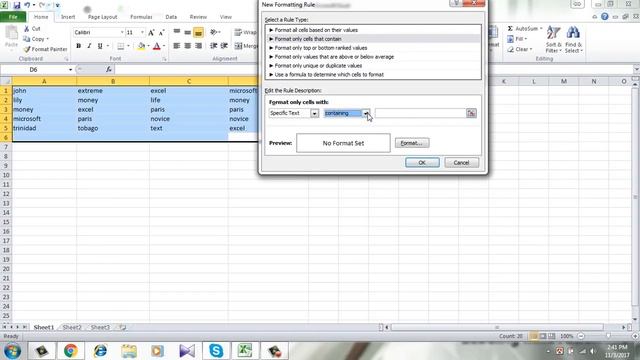The image size is (640, 360).
Task: Switch to the Formulas tab
Action: 141,17
